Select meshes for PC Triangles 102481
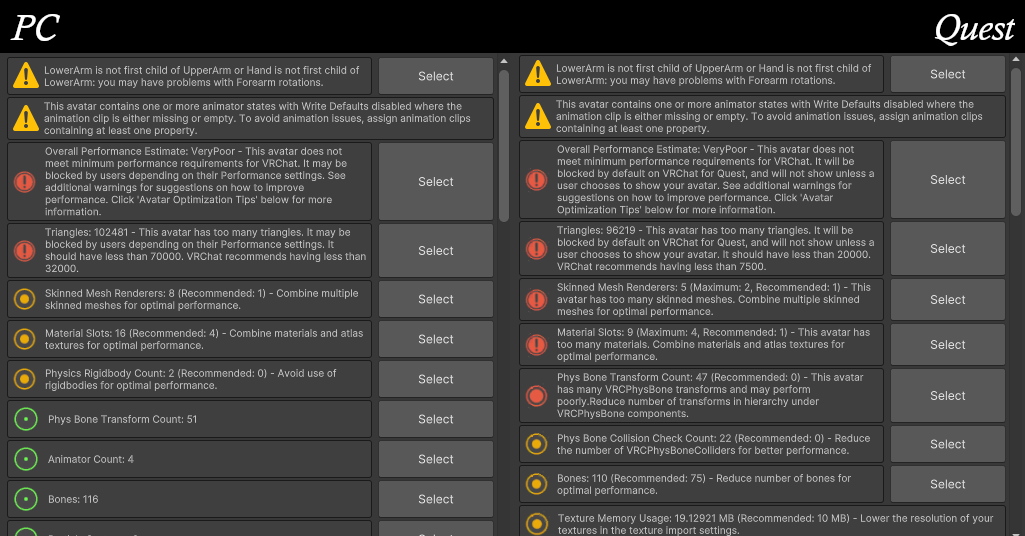 pyautogui.click(x=436, y=250)
